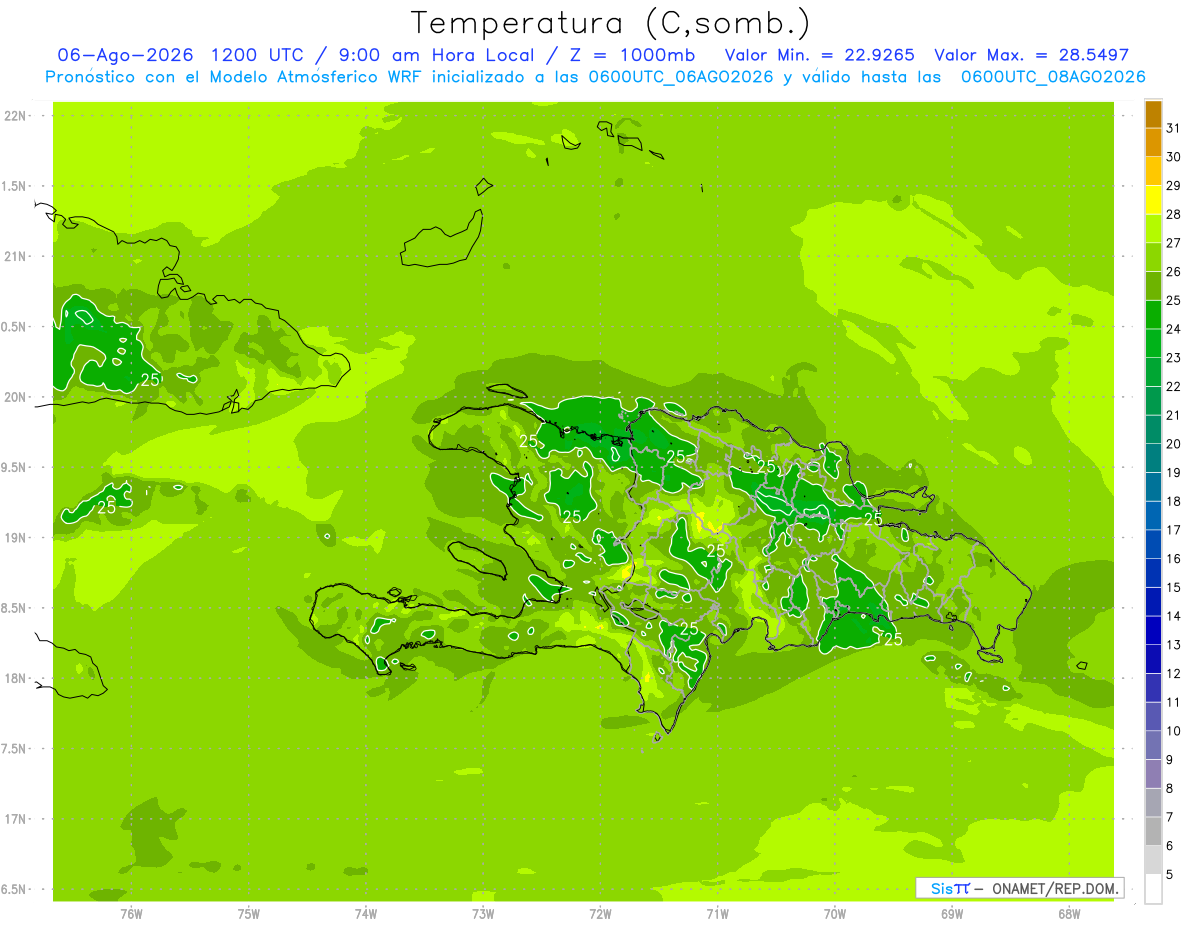The image size is (1200, 927).
Task: Click the "76W" longitude label
Action: pyautogui.click(x=131, y=914)
